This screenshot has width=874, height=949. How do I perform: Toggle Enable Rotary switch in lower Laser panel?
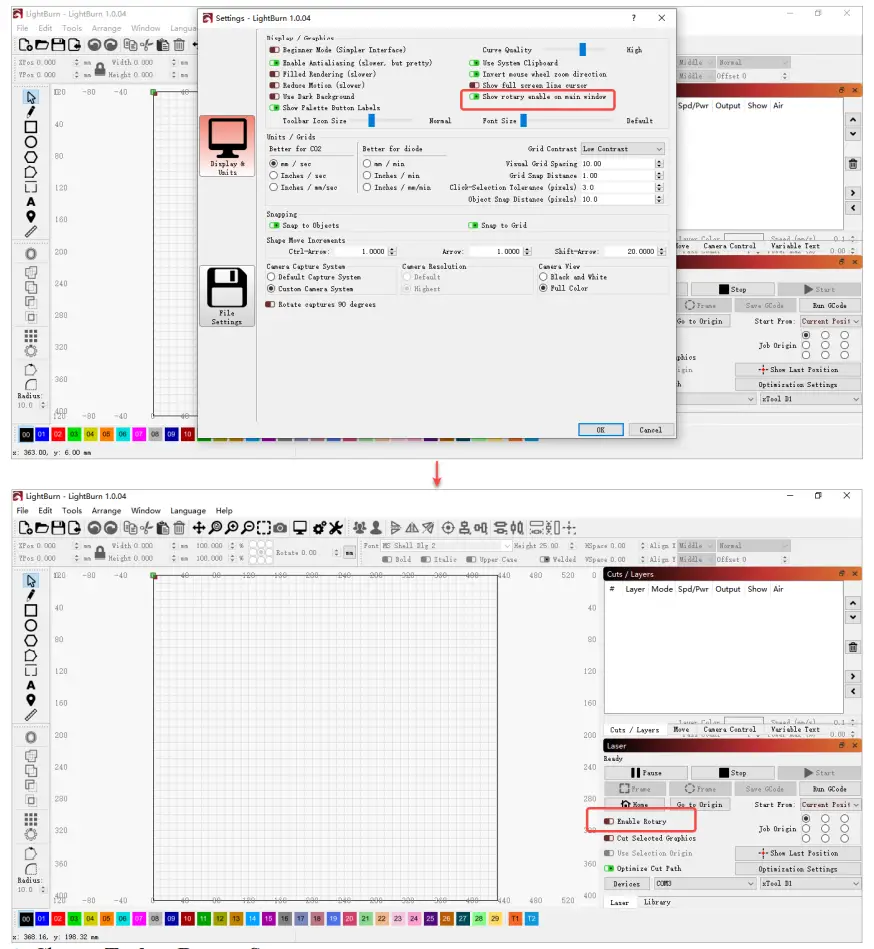[x=609, y=821]
